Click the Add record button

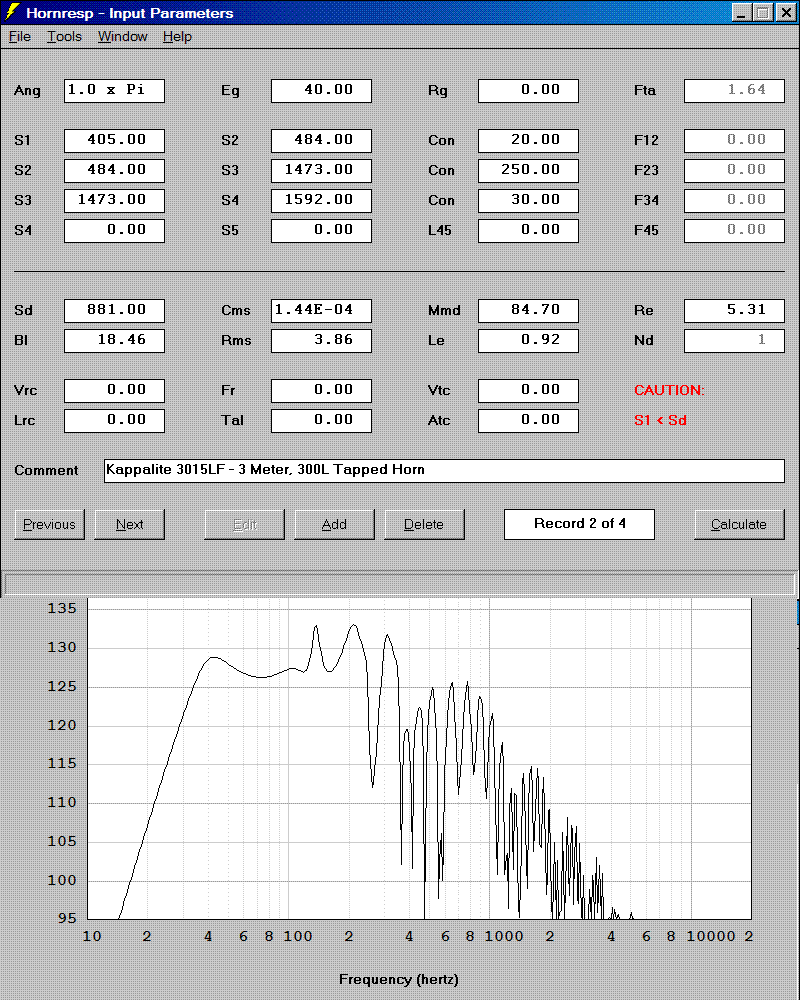[334, 524]
